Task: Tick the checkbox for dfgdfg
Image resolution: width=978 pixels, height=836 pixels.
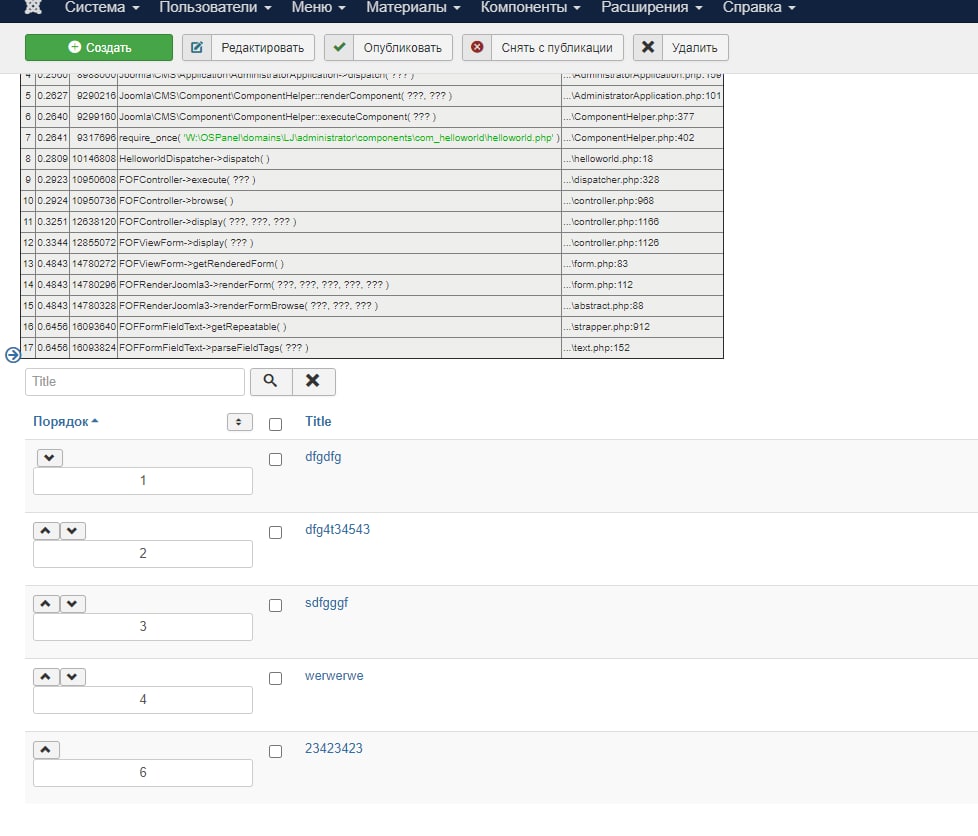Action: [x=275, y=460]
